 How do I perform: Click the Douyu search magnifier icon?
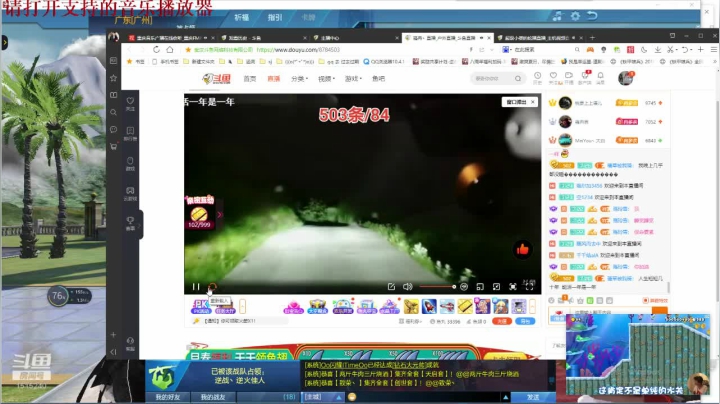coord(518,79)
